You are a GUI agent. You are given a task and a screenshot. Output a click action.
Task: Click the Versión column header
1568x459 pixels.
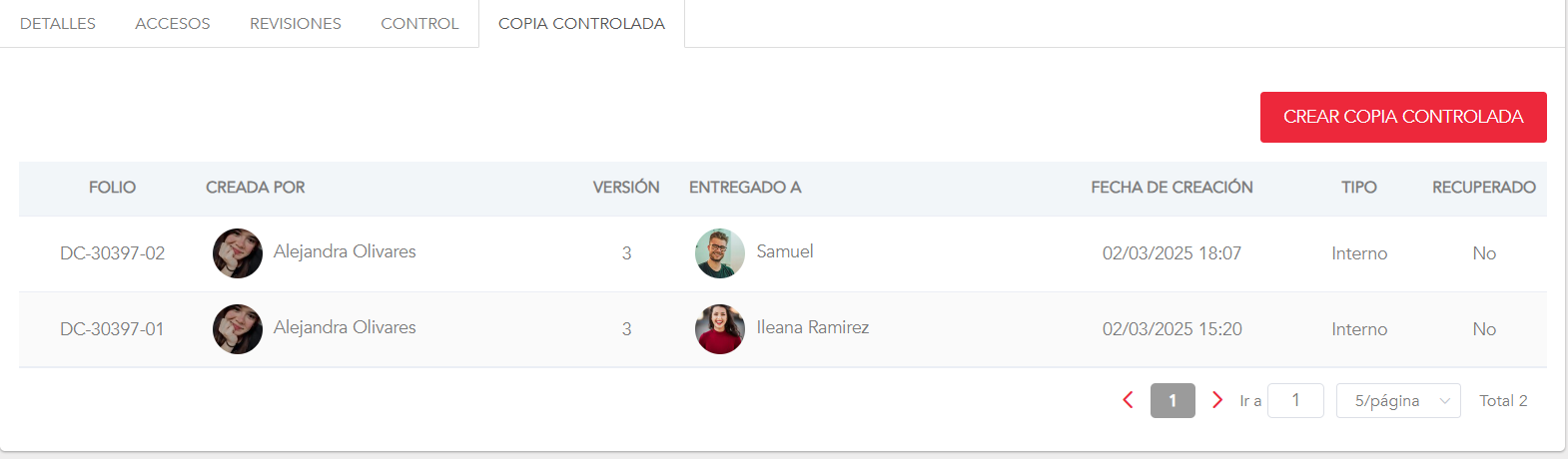pos(626,188)
